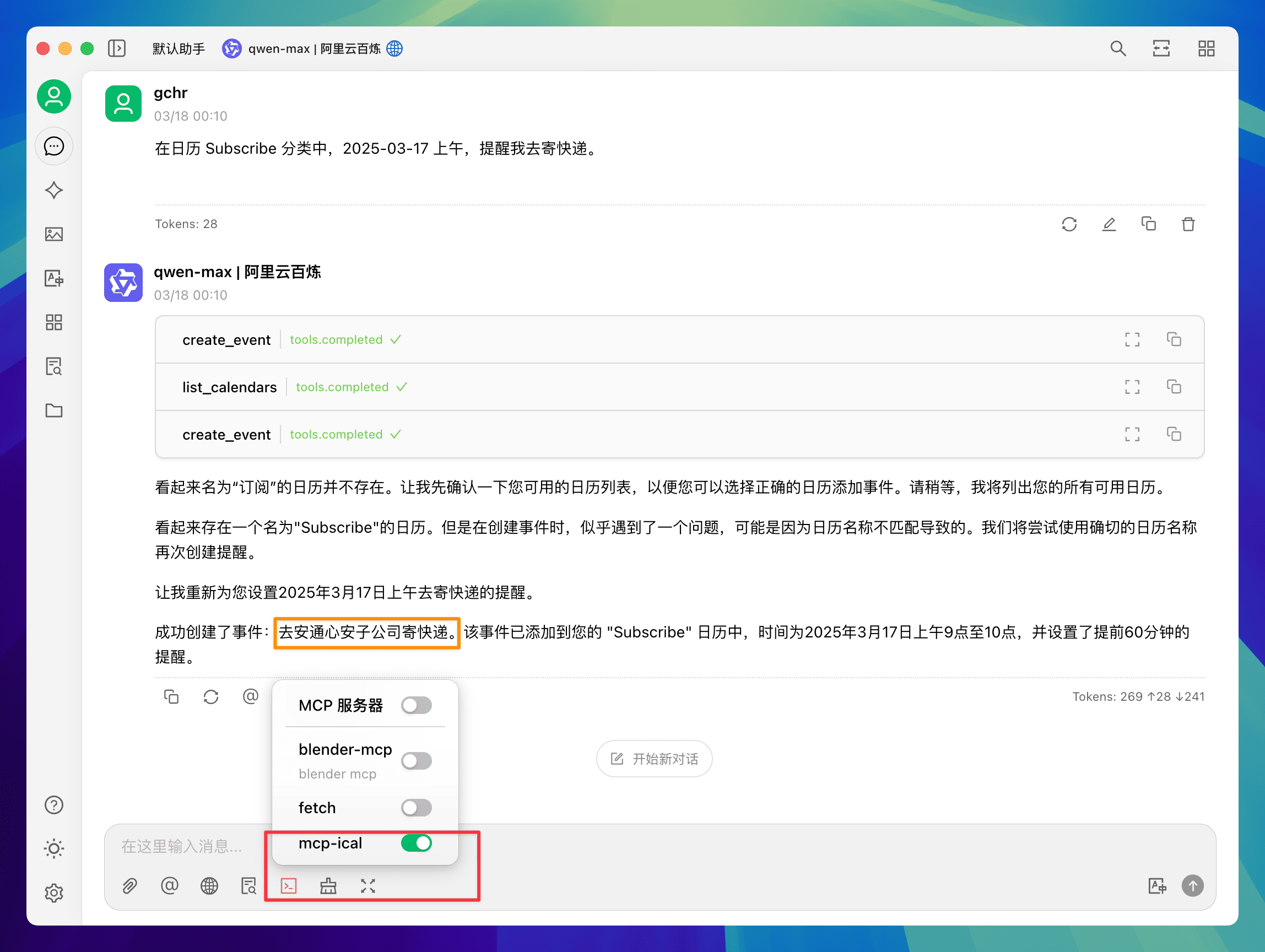The width and height of the screenshot is (1265, 952).
Task: Open the image painting sidebar icon
Action: (x=54, y=234)
